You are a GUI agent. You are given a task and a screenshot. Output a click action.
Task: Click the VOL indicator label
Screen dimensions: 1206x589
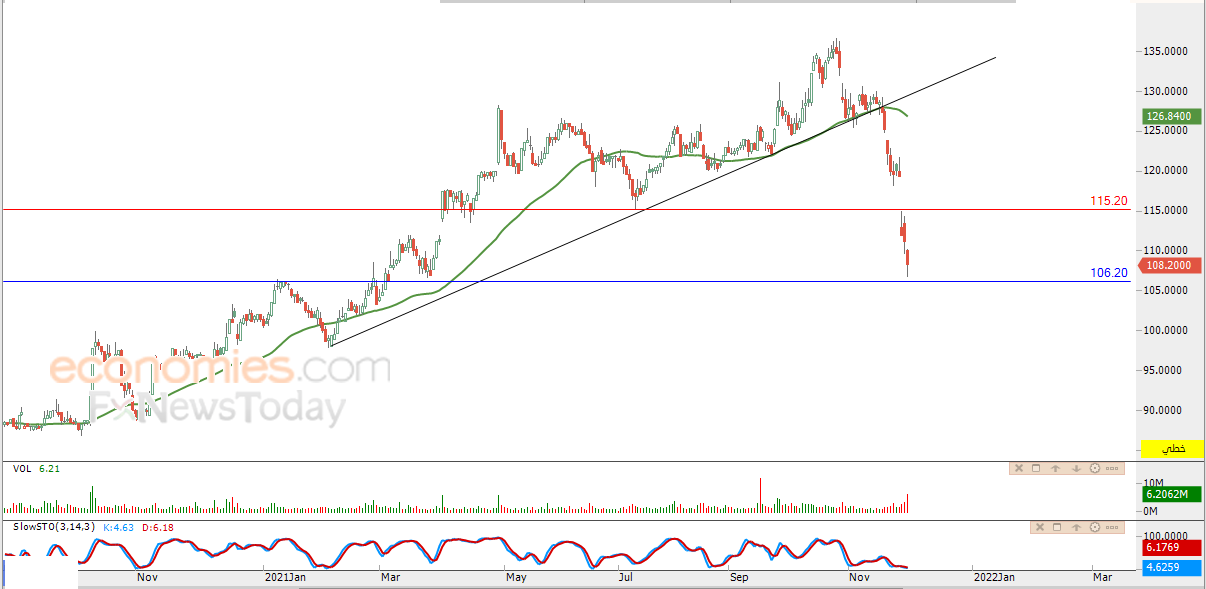click(x=21, y=468)
